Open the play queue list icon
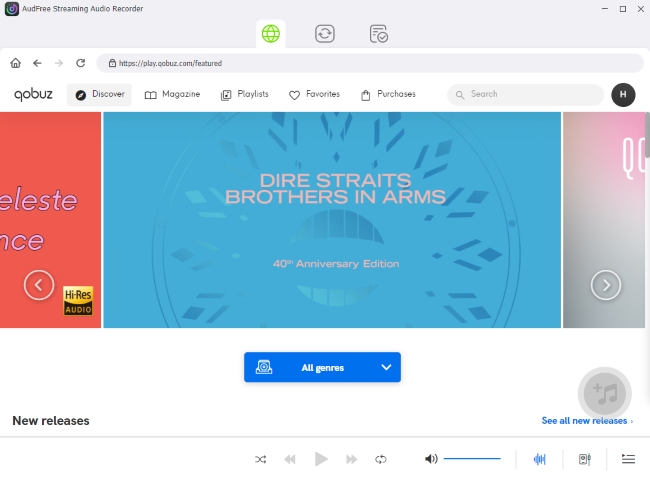The height and width of the screenshot is (481, 650). point(628,459)
